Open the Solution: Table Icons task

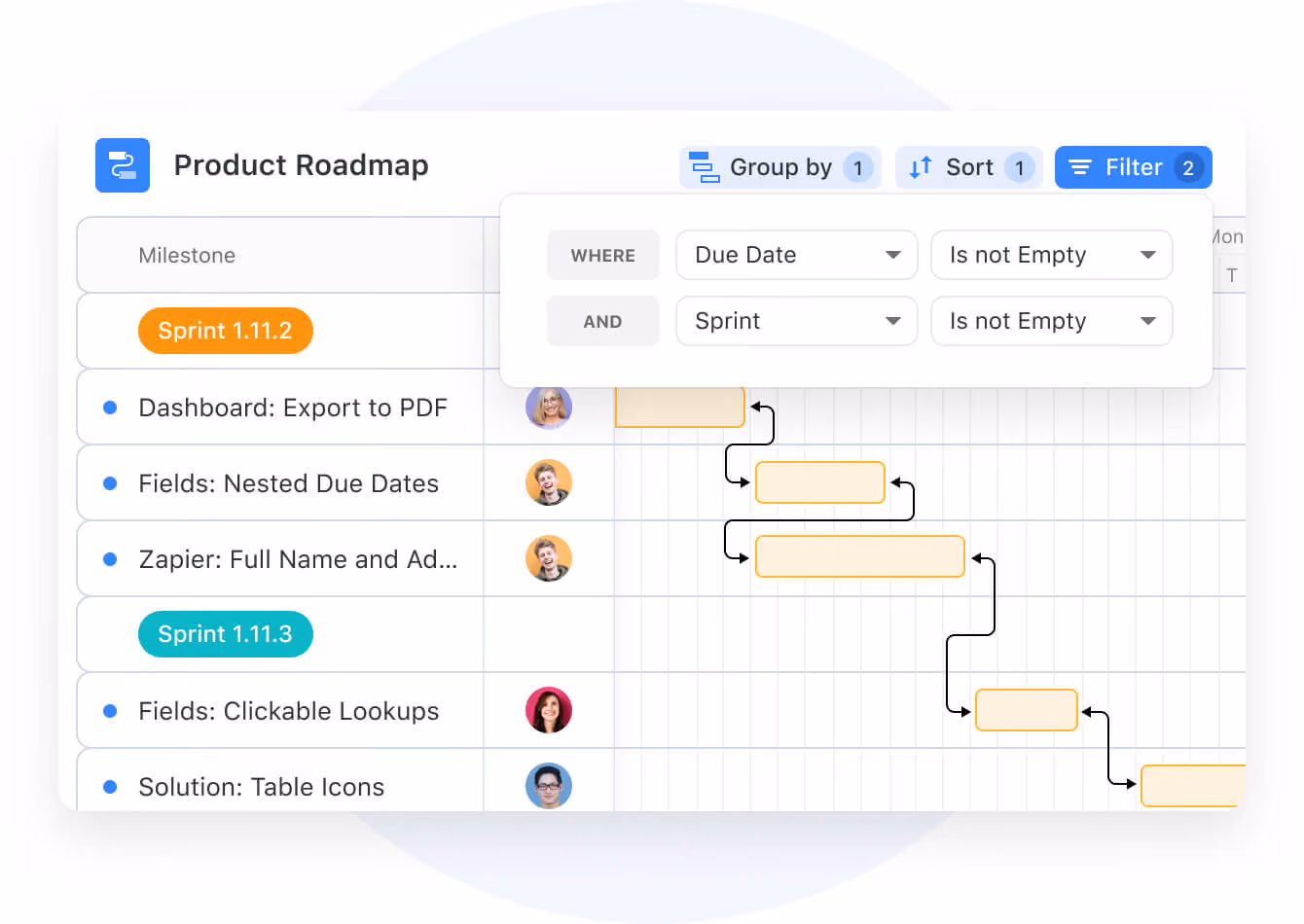(x=262, y=787)
